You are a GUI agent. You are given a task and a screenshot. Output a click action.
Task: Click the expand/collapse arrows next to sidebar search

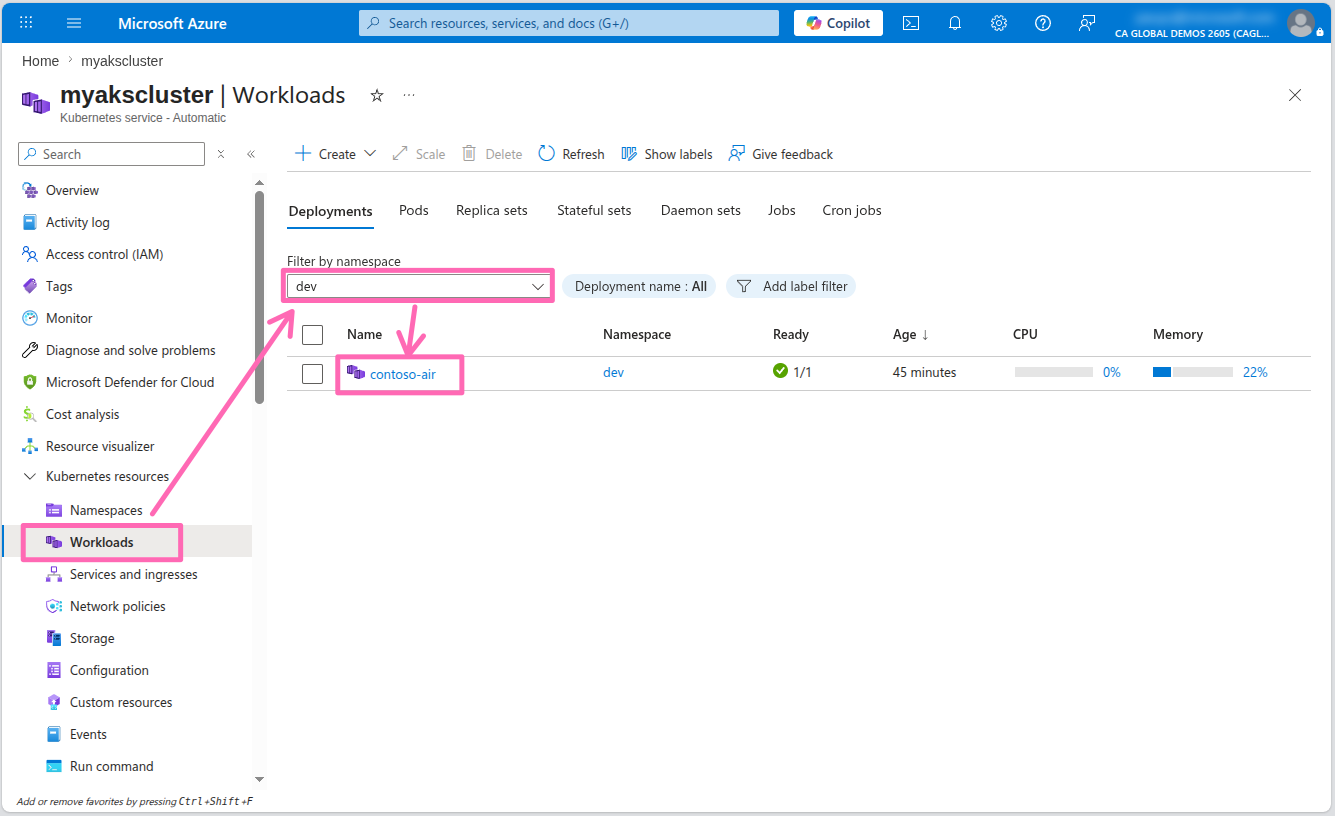(x=221, y=154)
